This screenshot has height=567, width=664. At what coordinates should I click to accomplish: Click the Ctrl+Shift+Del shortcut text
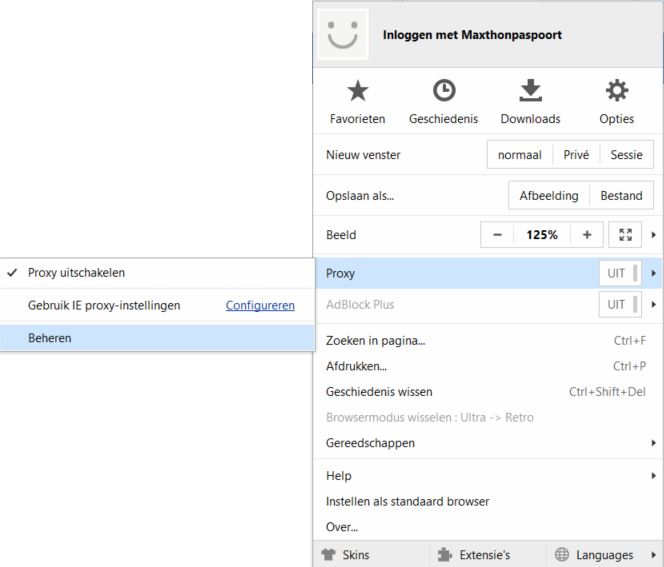click(x=607, y=392)
